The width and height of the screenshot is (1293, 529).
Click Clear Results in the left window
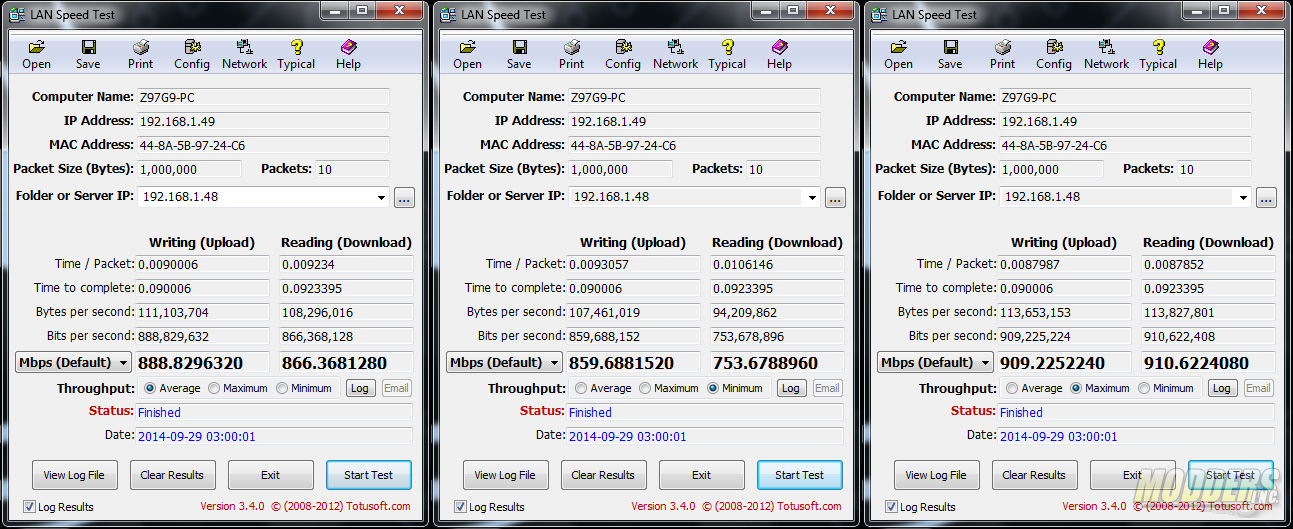172,475
